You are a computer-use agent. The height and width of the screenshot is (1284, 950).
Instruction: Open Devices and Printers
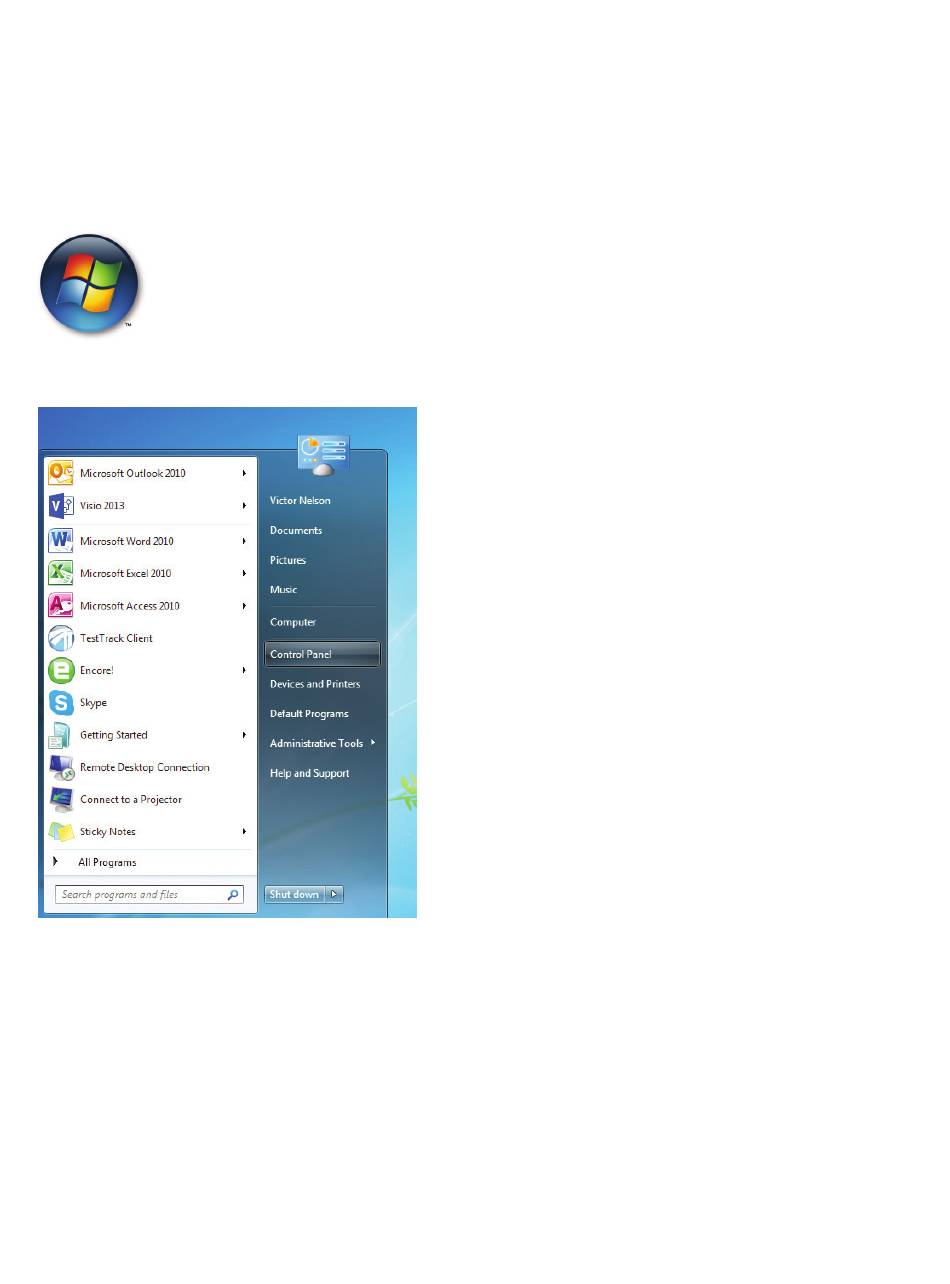pos(315,684)
